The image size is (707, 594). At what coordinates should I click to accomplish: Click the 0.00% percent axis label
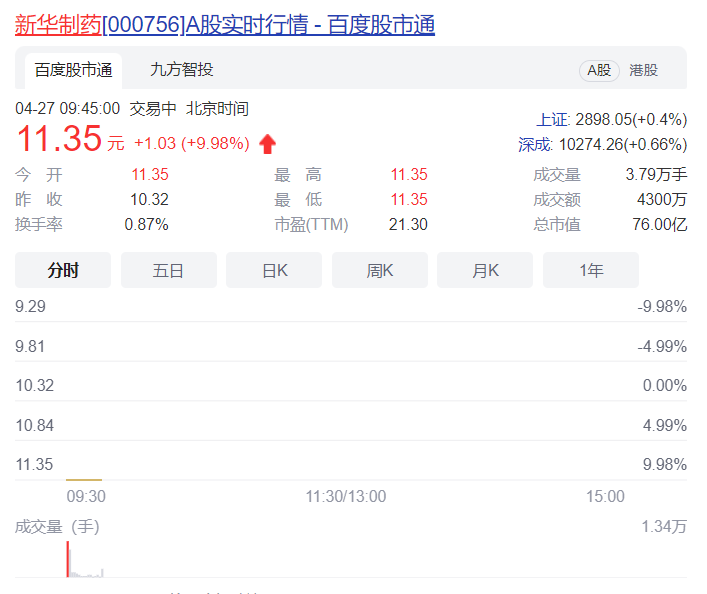[665, 386]
